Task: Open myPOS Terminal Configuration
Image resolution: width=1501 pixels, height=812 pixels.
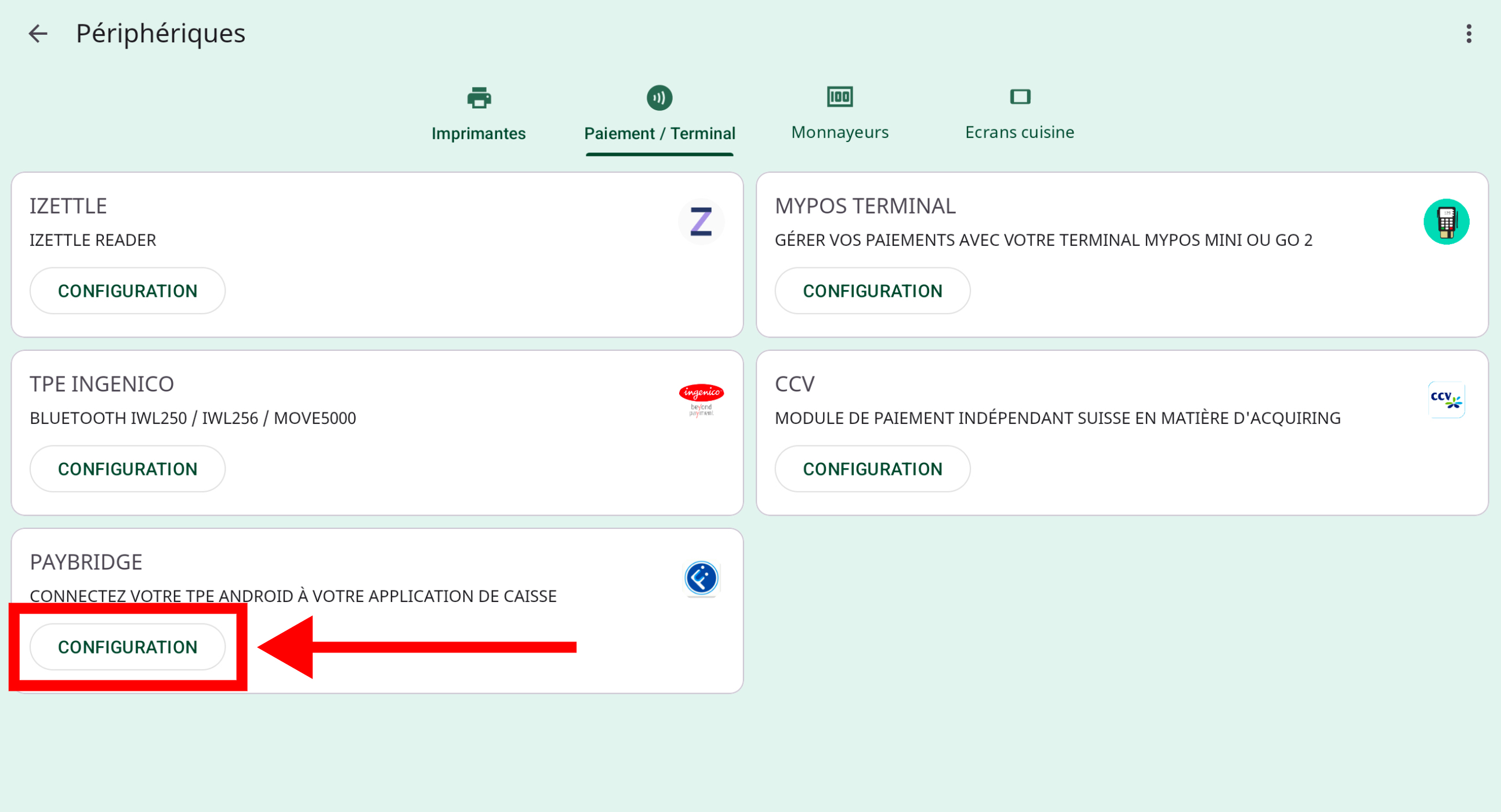Action: pos(872,291)
